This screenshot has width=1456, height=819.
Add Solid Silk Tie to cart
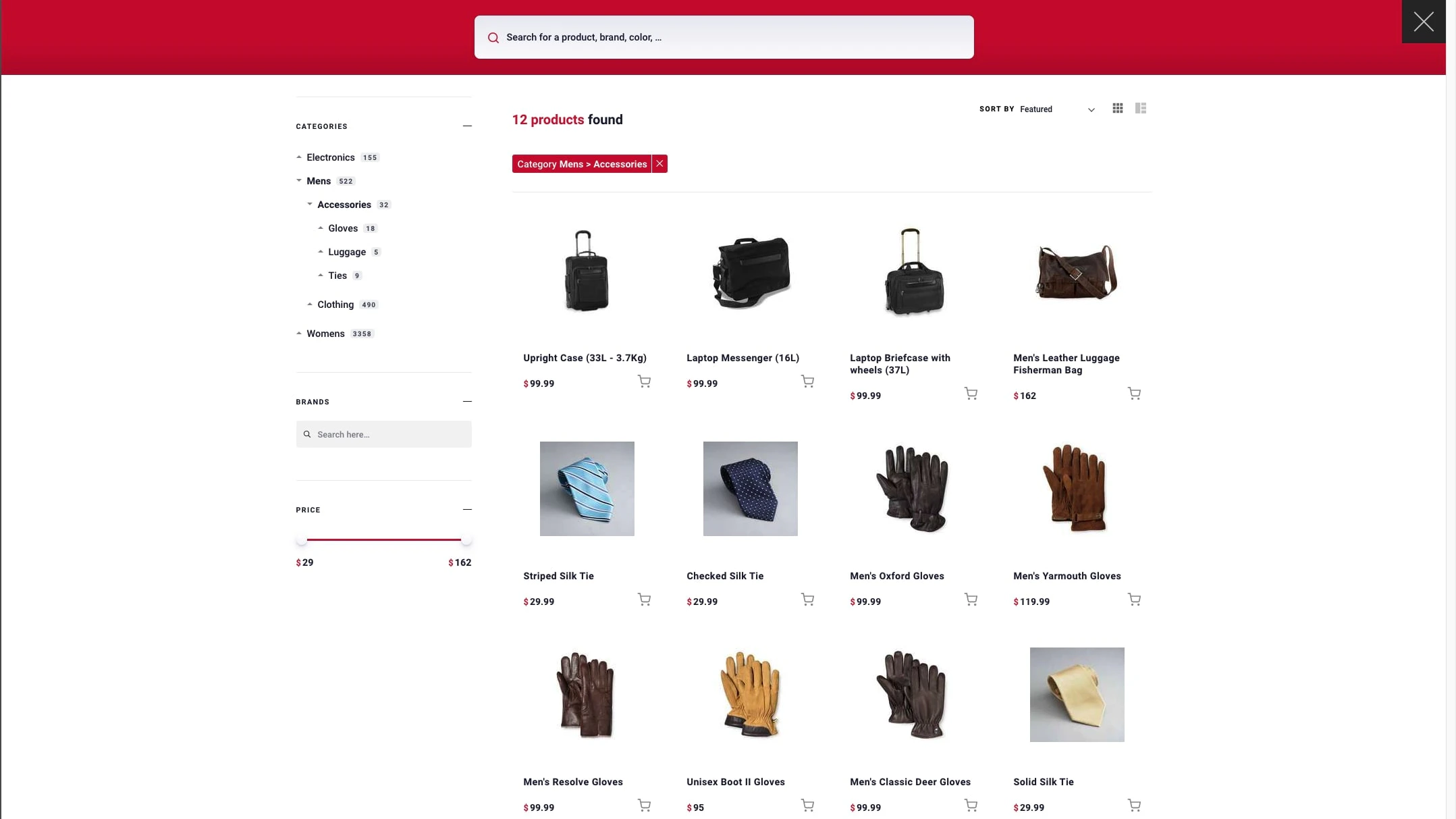1134,805
